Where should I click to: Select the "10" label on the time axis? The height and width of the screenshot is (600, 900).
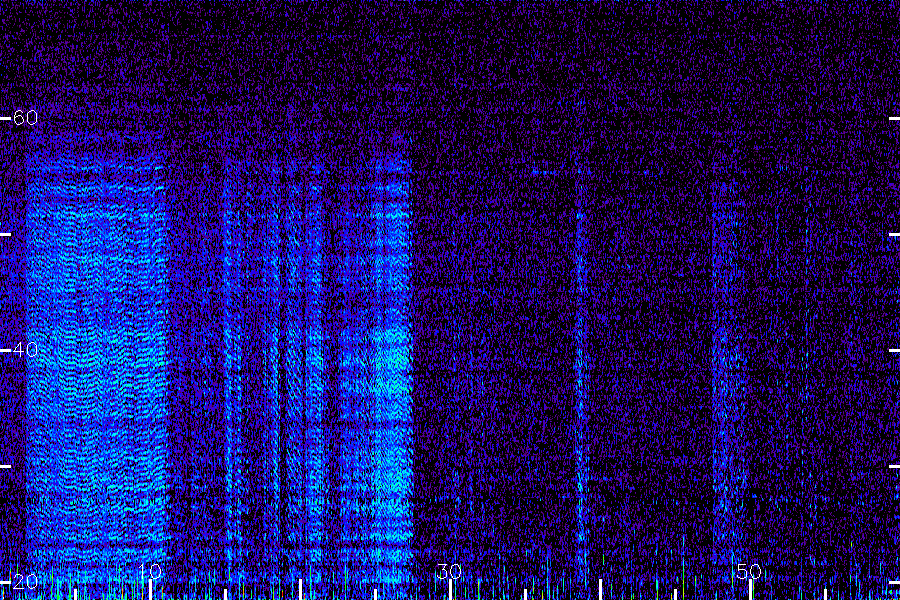click(150, 571)
